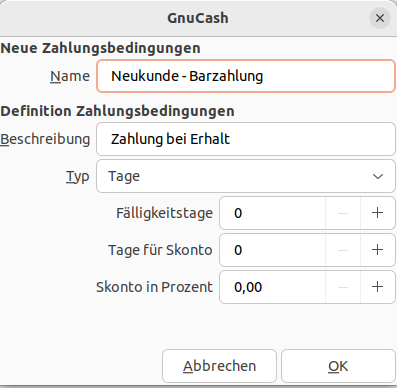The height and width of the screenshot is (388, 397).
Task: Click the Fälligkeitstage value field
Action: click(x=272, y=213)
